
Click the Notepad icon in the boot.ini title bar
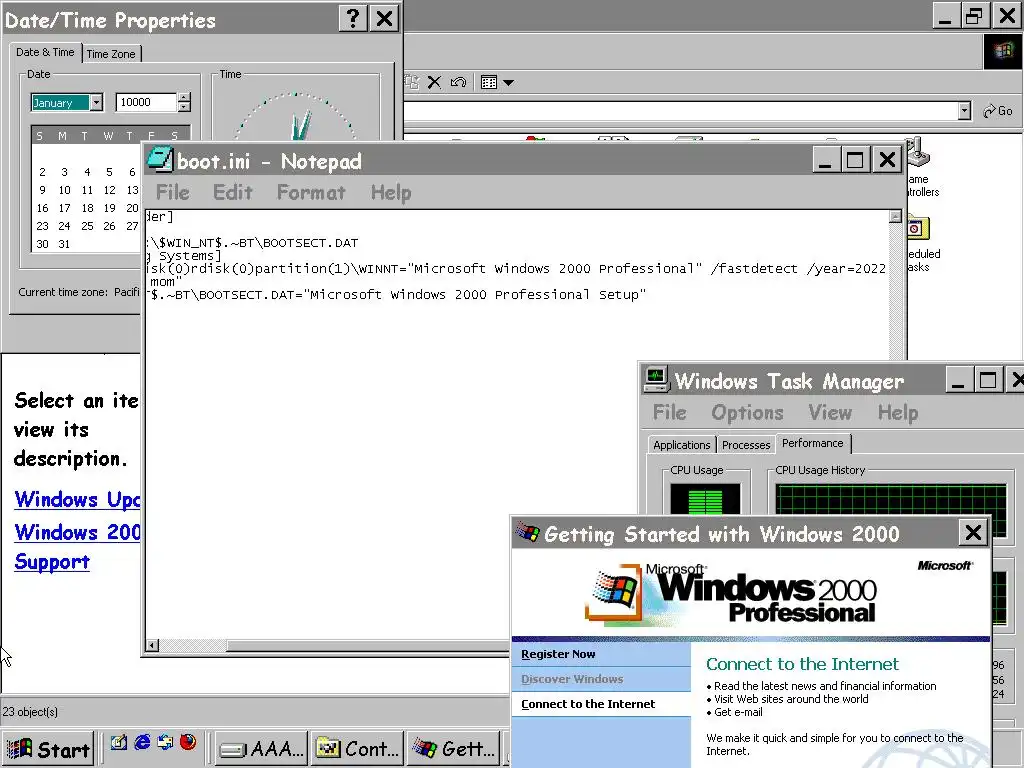pyautogui.click(x=159, y=160)
